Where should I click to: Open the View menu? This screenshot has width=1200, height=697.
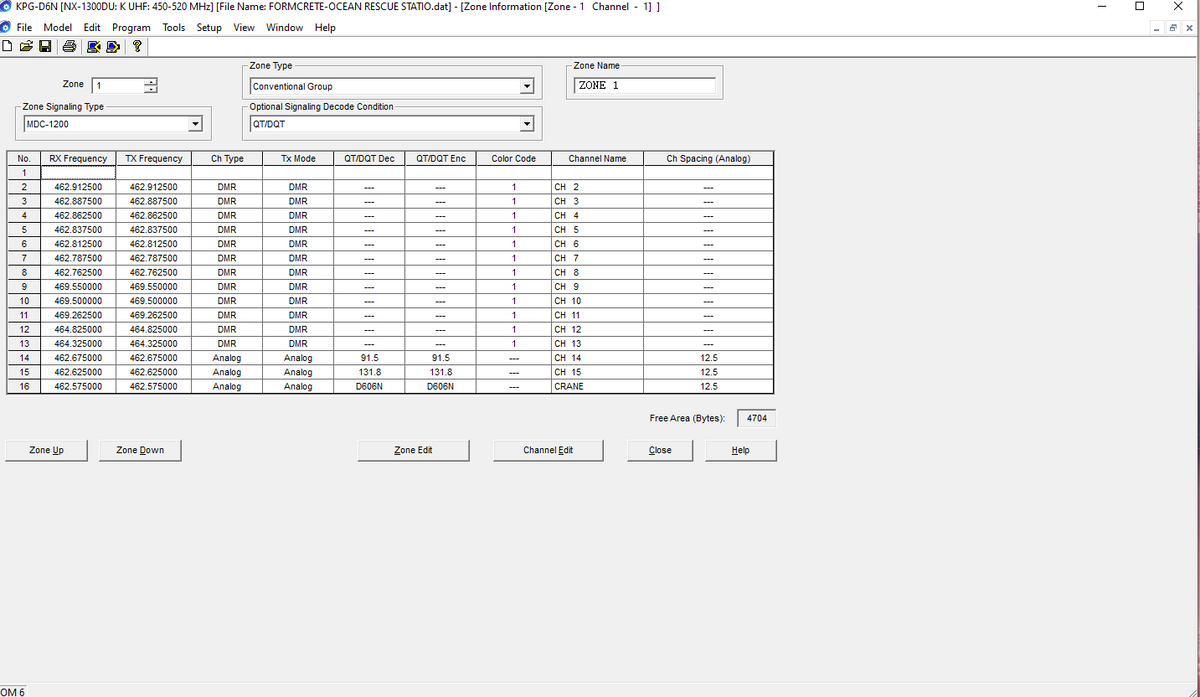point(244,27)
